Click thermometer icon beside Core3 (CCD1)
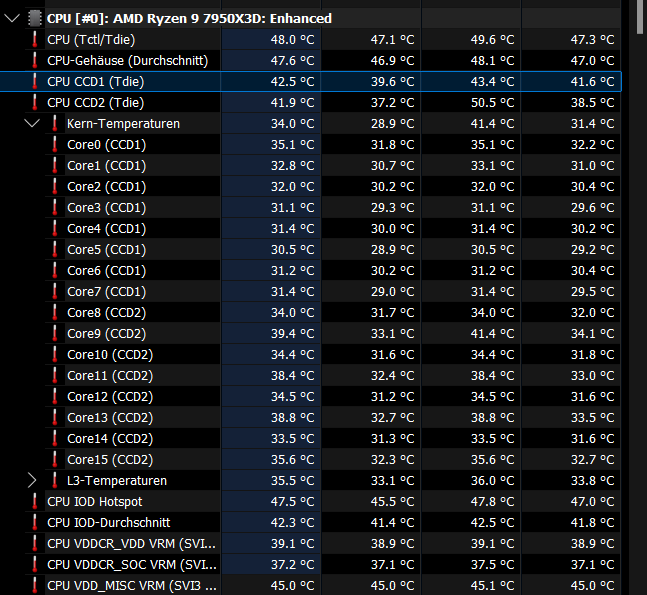This screenshot has height=595, width=647. coord(55,208)
